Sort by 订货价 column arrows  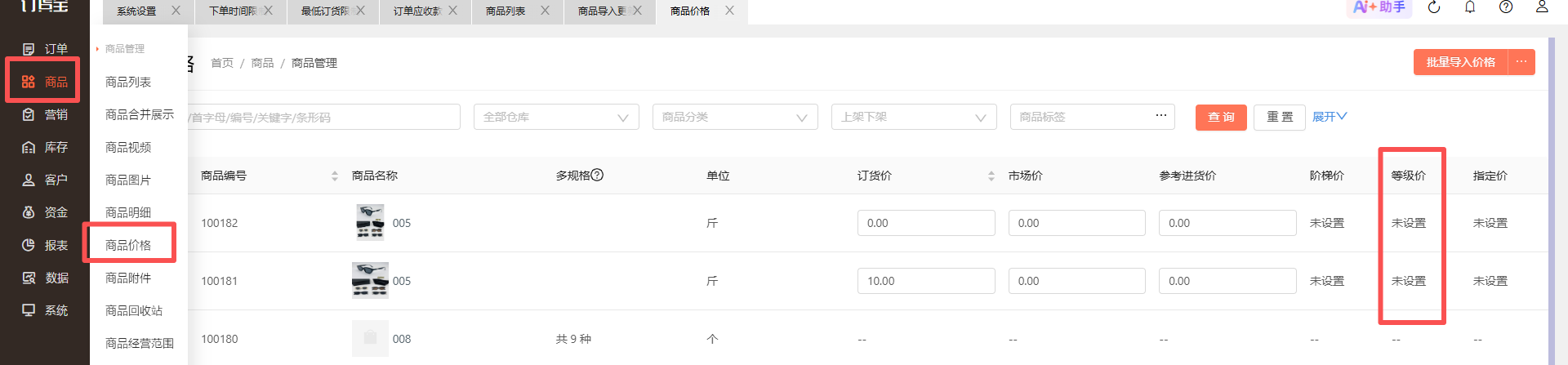[991, 176]
